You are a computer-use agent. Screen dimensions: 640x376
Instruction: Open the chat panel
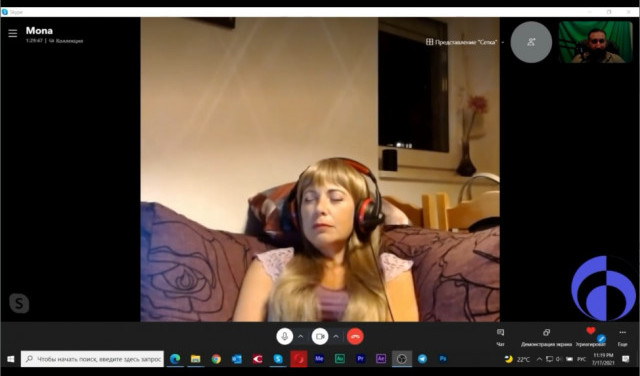coord(500,337)
